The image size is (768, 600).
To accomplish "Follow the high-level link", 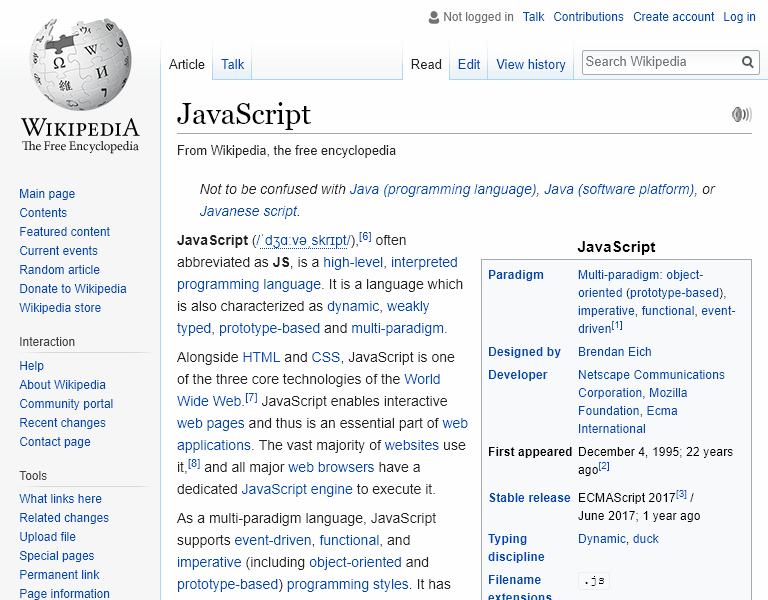I will click(353, 263).
